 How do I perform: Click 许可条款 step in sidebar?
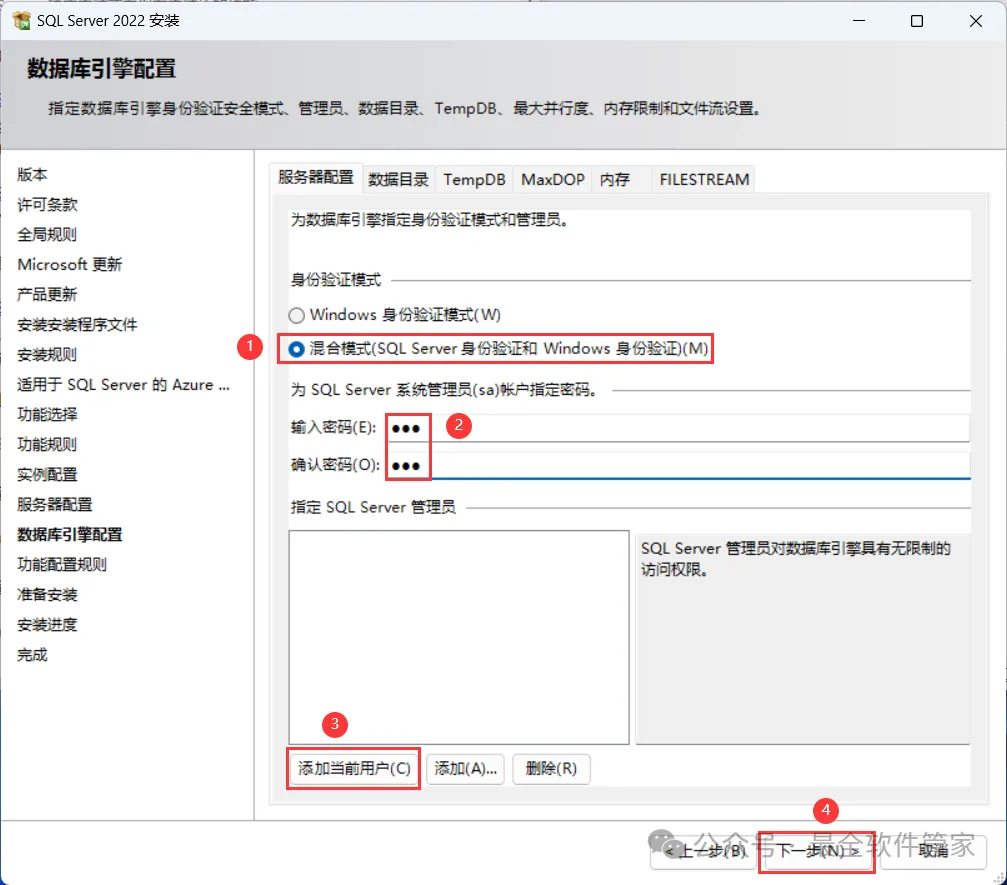point(47,205)
